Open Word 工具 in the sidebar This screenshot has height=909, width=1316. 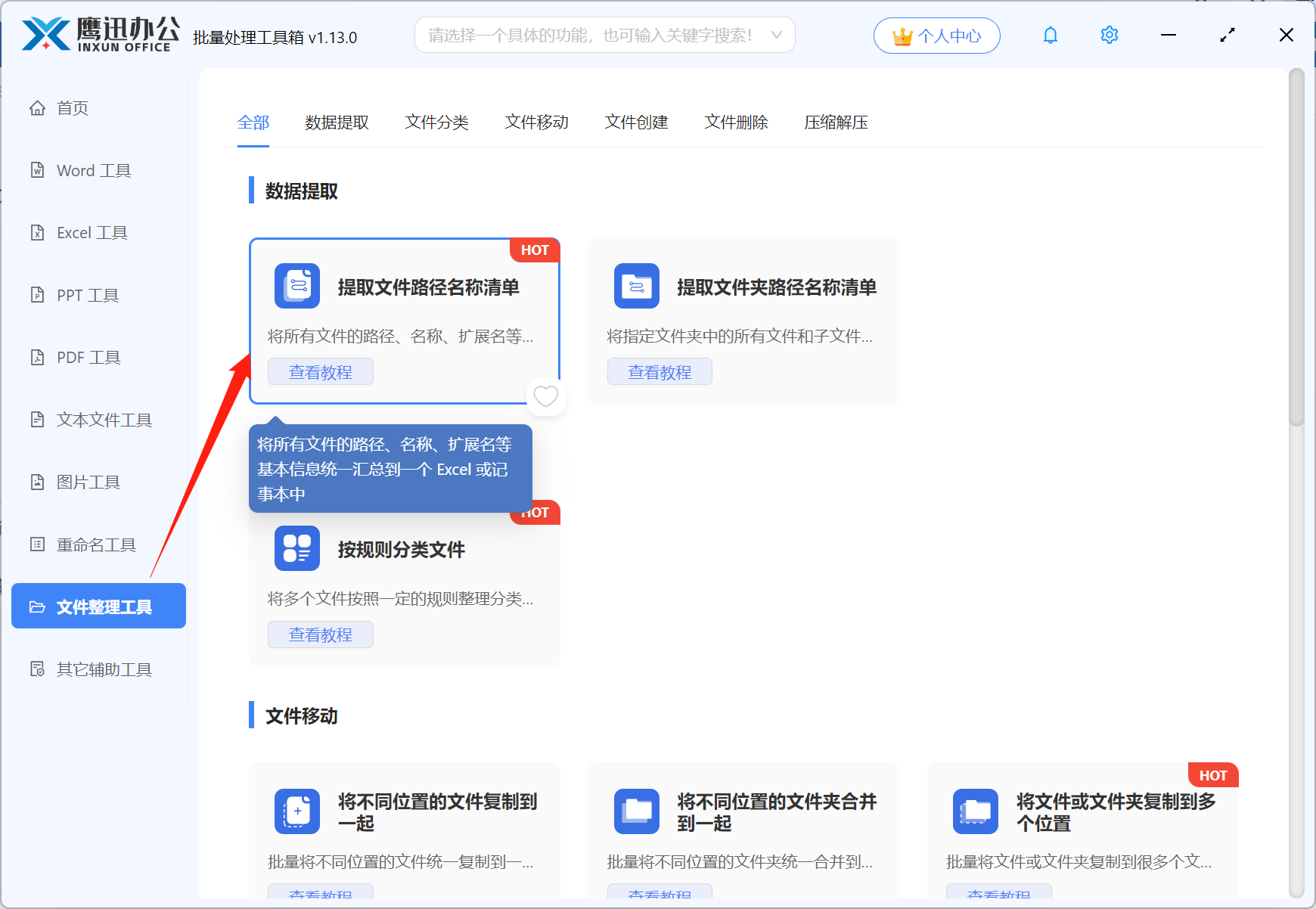(x=92, y=170)
